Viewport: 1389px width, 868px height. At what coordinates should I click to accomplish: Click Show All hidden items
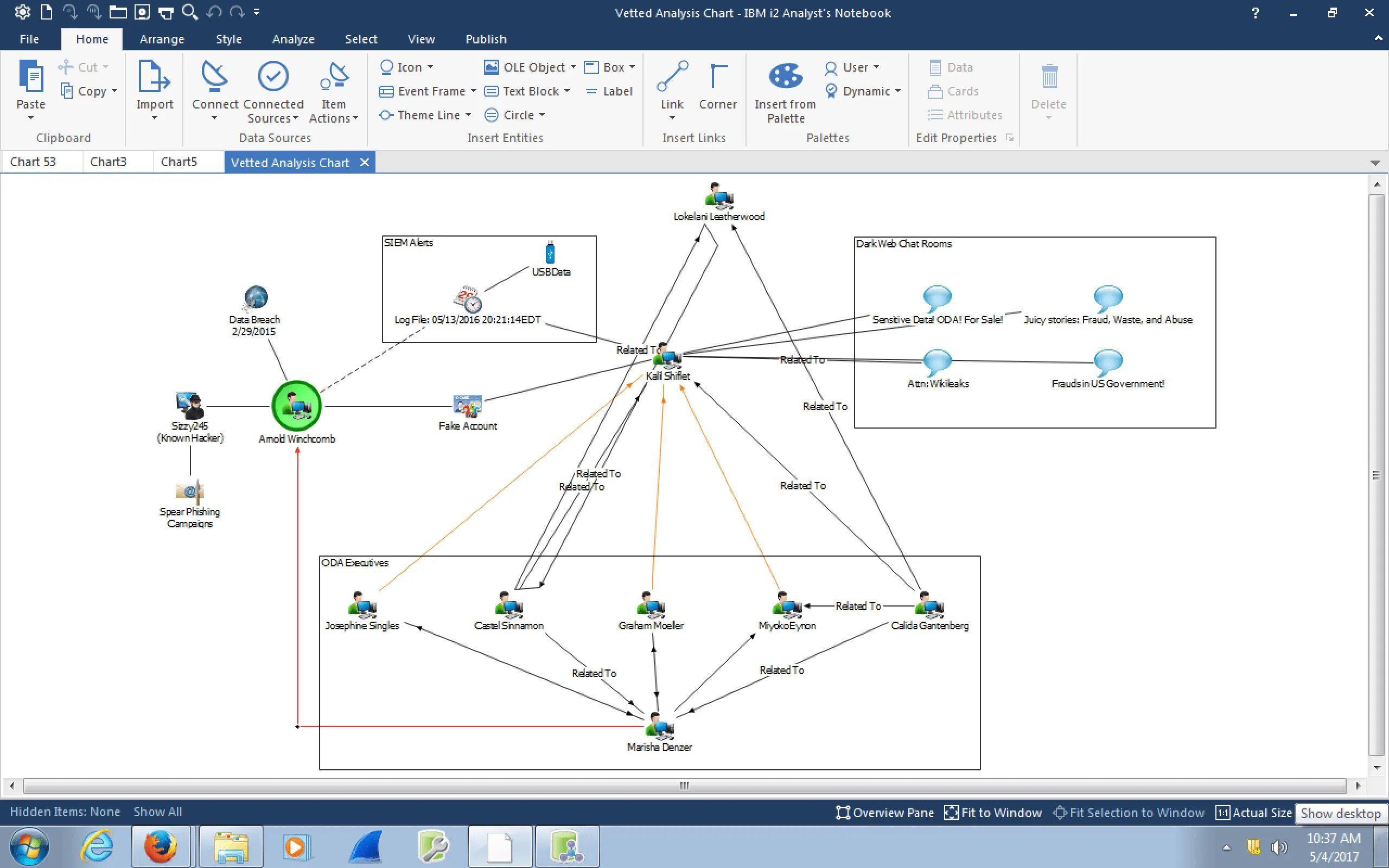click(158, 812)
